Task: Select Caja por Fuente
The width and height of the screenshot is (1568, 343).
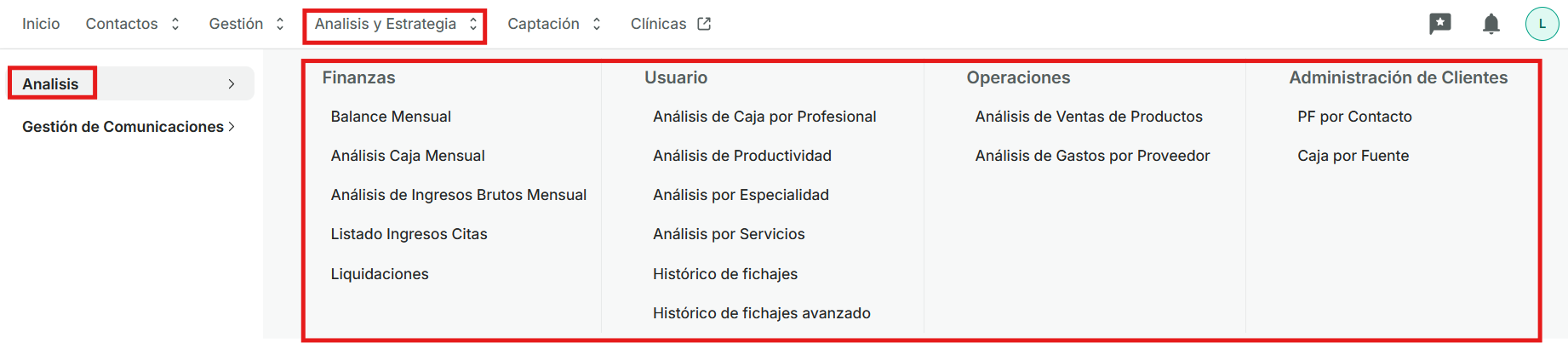Action: 1353,156
